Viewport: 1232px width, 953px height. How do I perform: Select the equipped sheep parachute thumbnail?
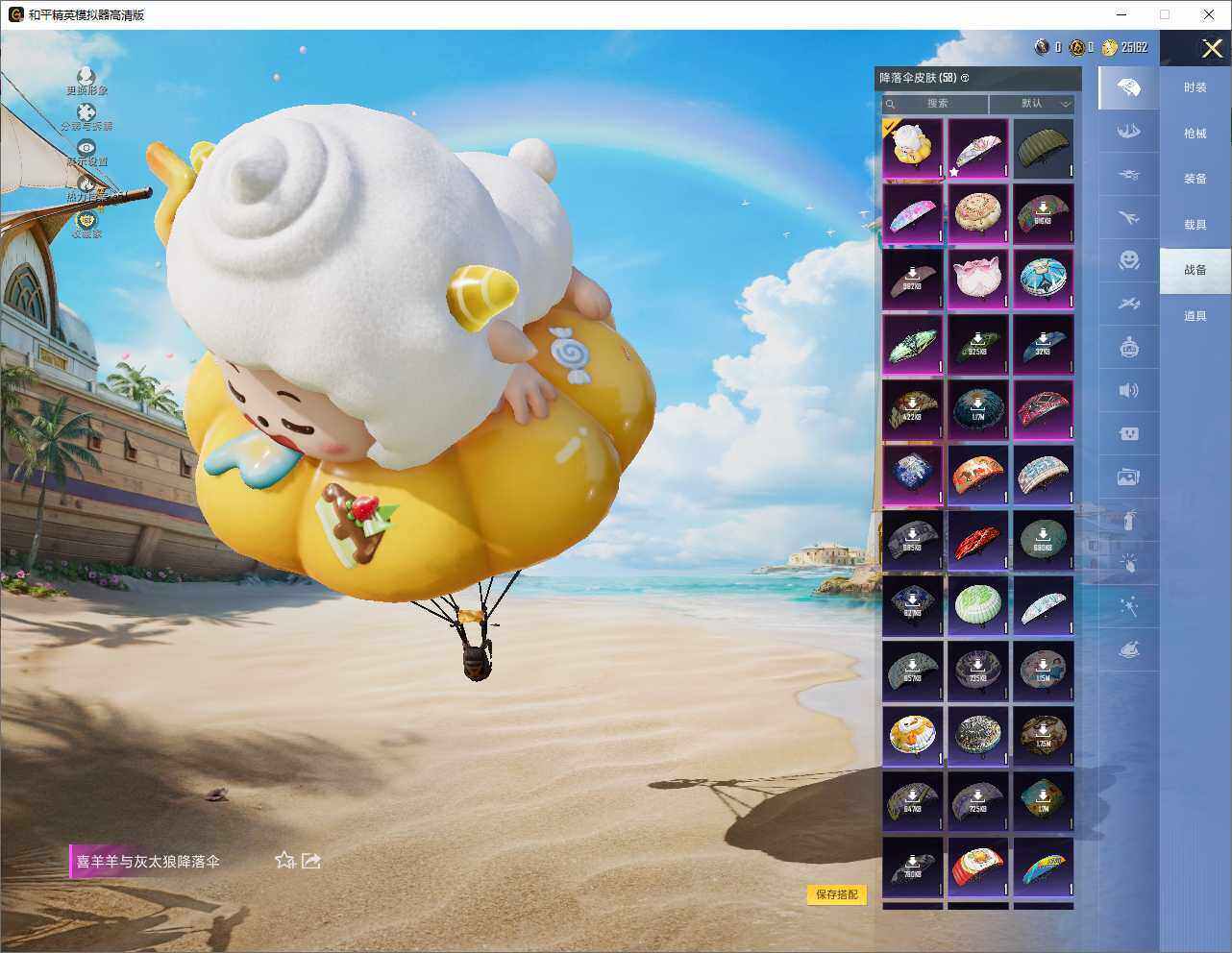[x=913, y=149]
